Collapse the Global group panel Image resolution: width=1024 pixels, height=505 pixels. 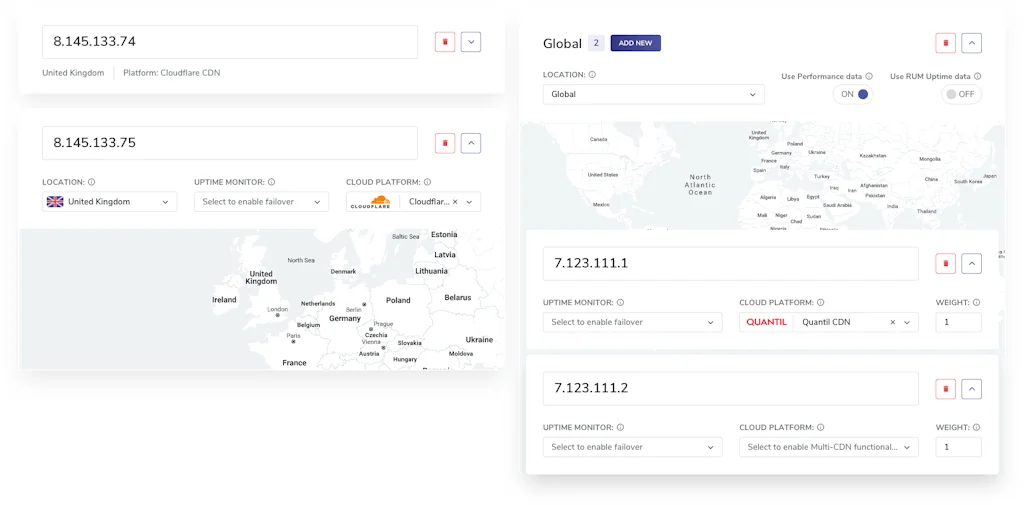click(x=971, y=43)
